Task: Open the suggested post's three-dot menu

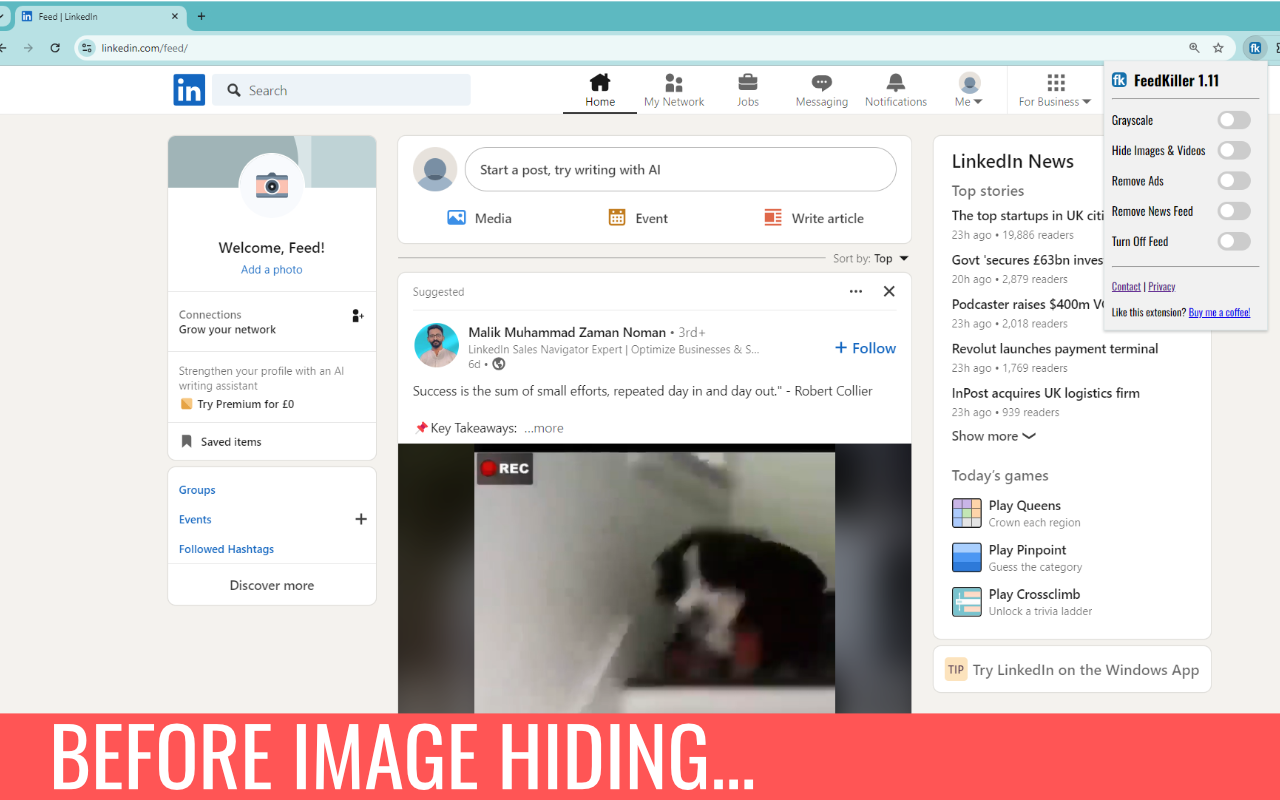Action: [x=856, y=291]
